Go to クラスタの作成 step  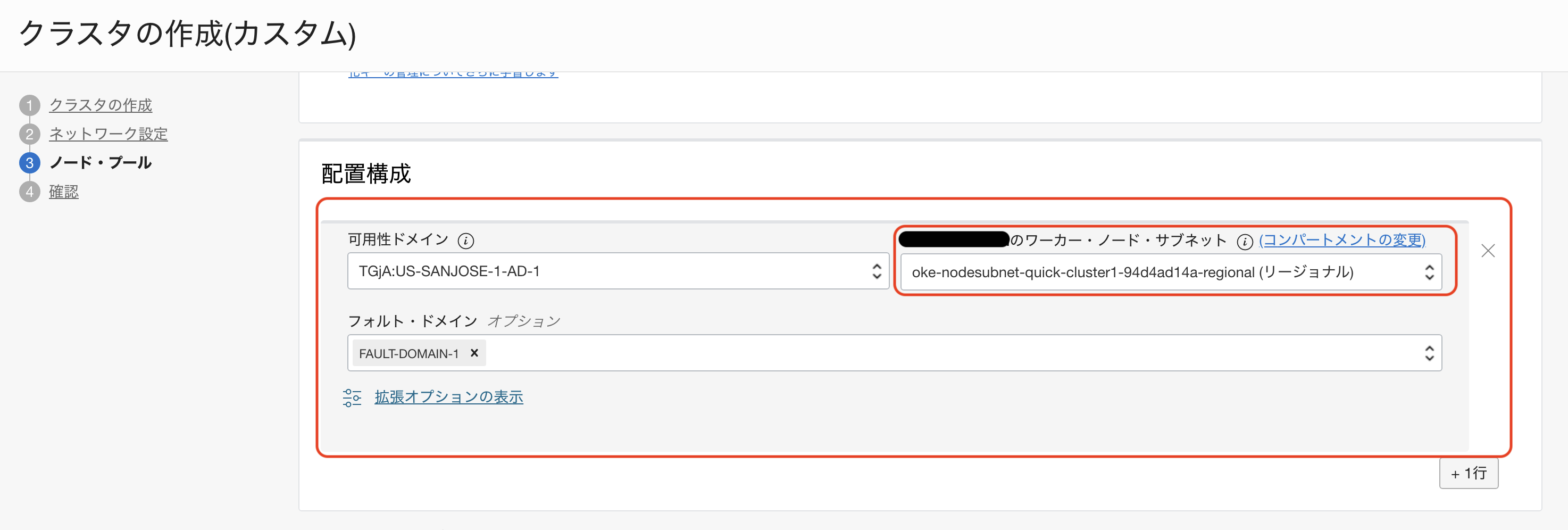[x=101, y=105]
